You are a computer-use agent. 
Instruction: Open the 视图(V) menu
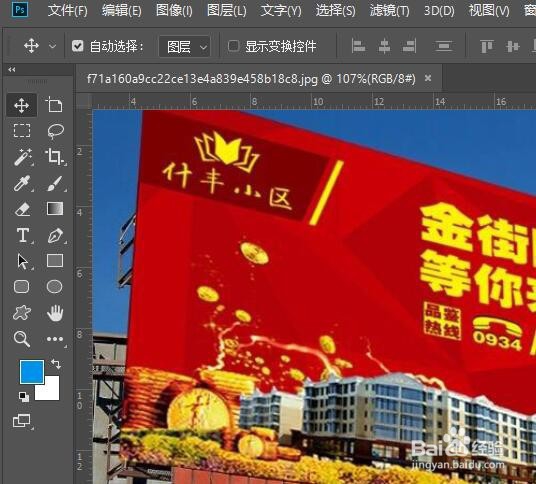coord(489,11)
